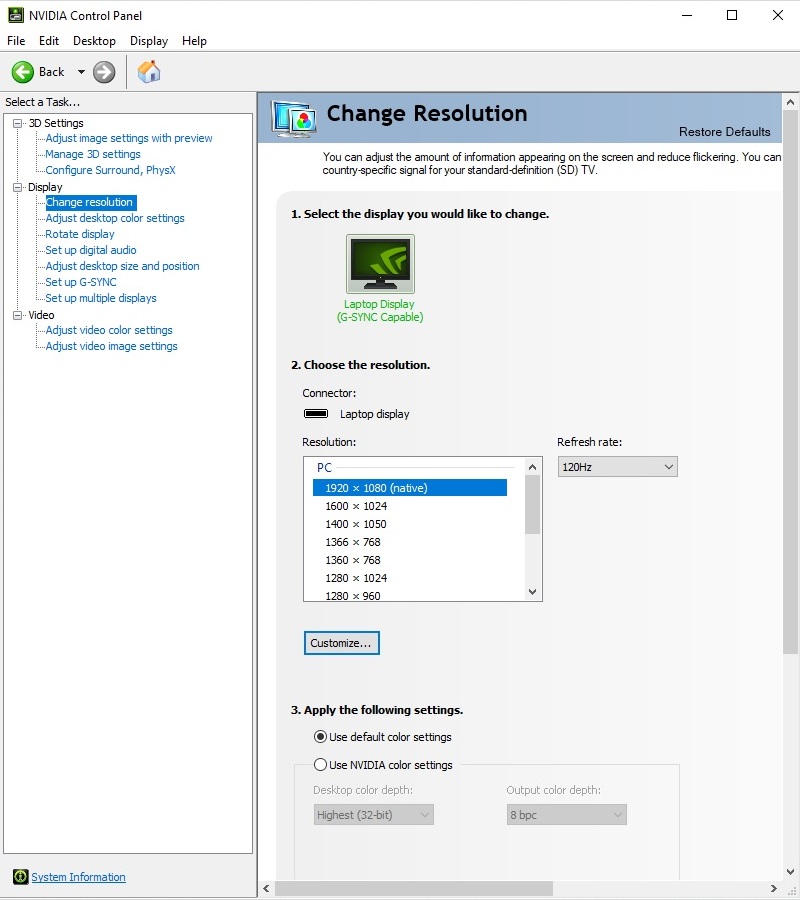Open Adjust video color settings

click(x=109, y=330)
